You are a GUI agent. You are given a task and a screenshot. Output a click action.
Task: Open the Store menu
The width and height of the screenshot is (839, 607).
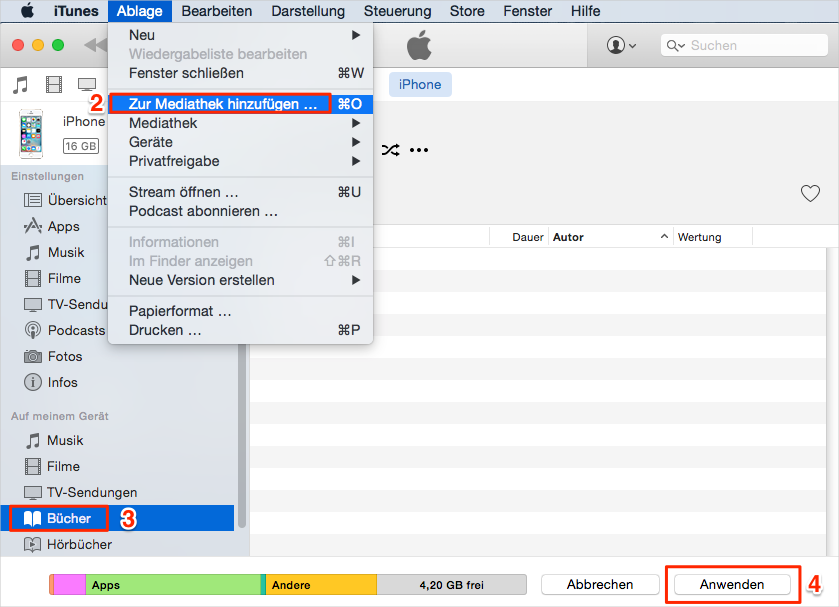point(467,11)
